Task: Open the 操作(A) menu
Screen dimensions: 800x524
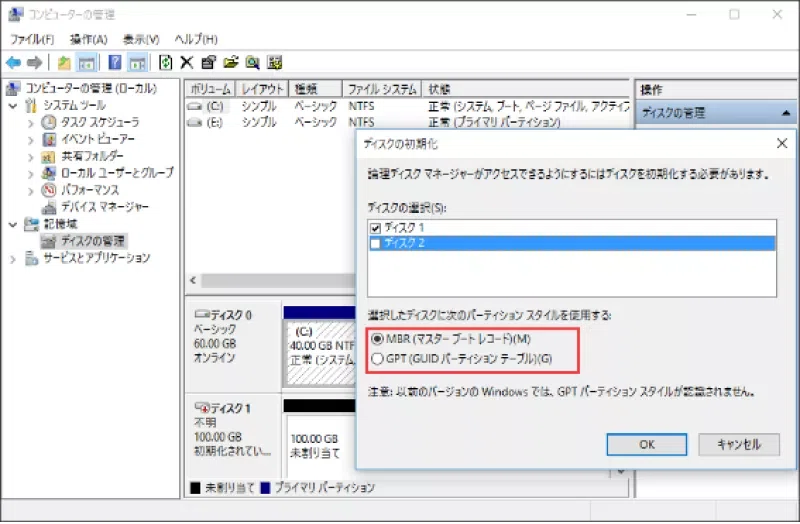Action: (88, 39)
